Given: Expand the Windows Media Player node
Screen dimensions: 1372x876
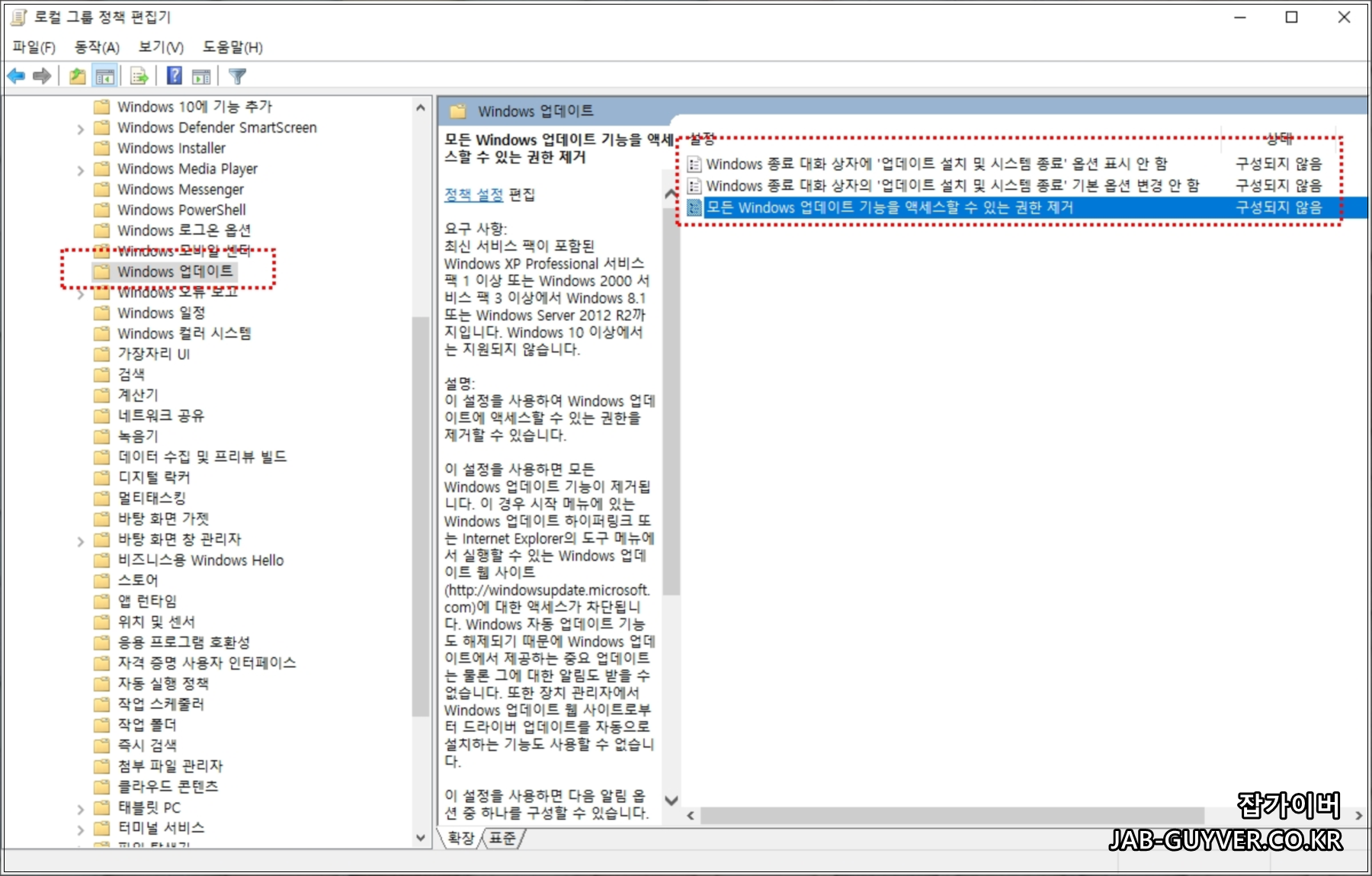Looking at the screenshot, I should [81, 170].
